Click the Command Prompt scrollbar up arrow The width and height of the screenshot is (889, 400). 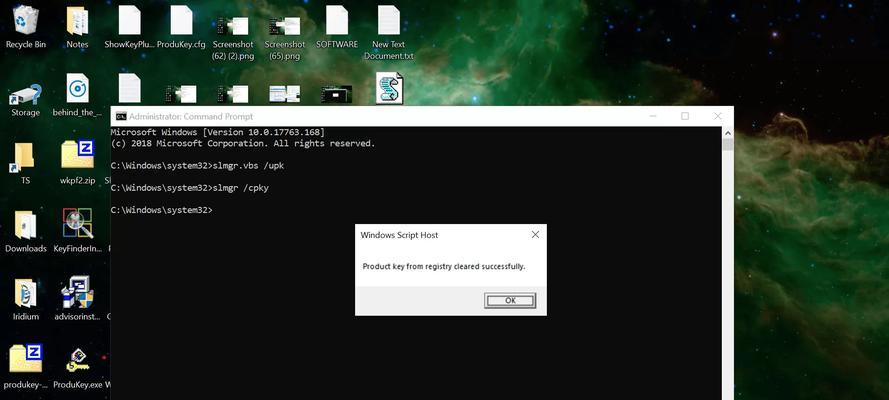coord(727,133)
